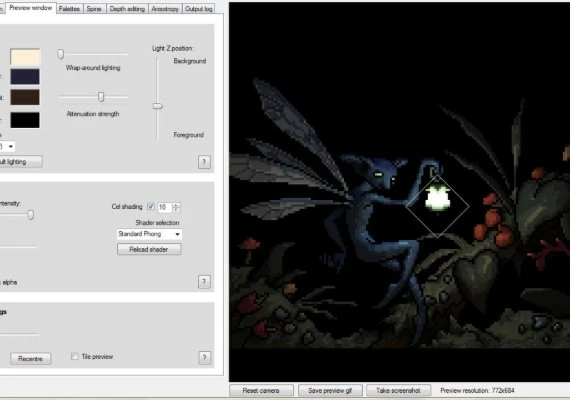Click the cream colored light swatch
Screen dimensions: 570x400
25,57
